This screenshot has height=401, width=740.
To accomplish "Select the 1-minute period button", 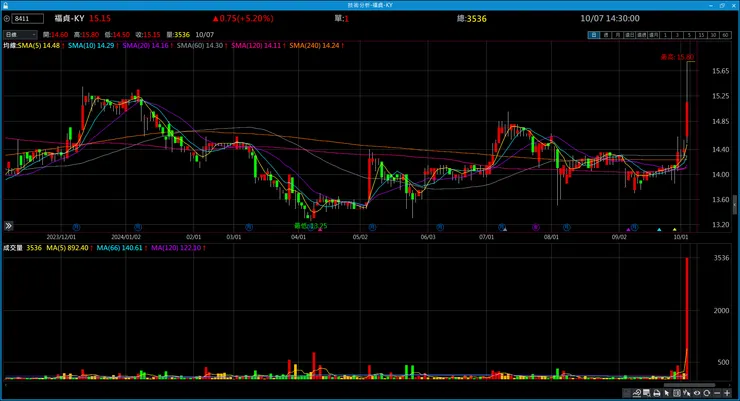I will pos(665,35).
